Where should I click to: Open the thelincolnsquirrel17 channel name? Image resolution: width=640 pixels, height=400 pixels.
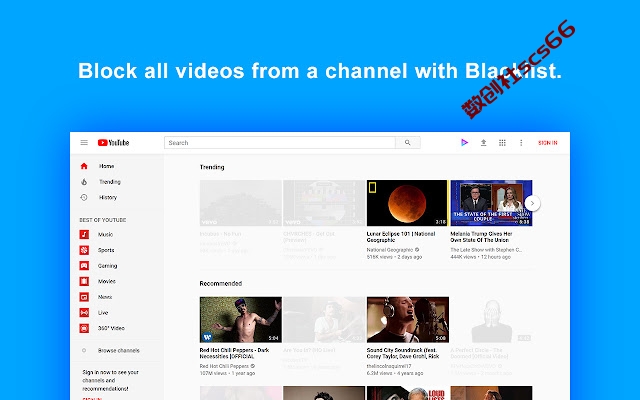pos(389,366)
